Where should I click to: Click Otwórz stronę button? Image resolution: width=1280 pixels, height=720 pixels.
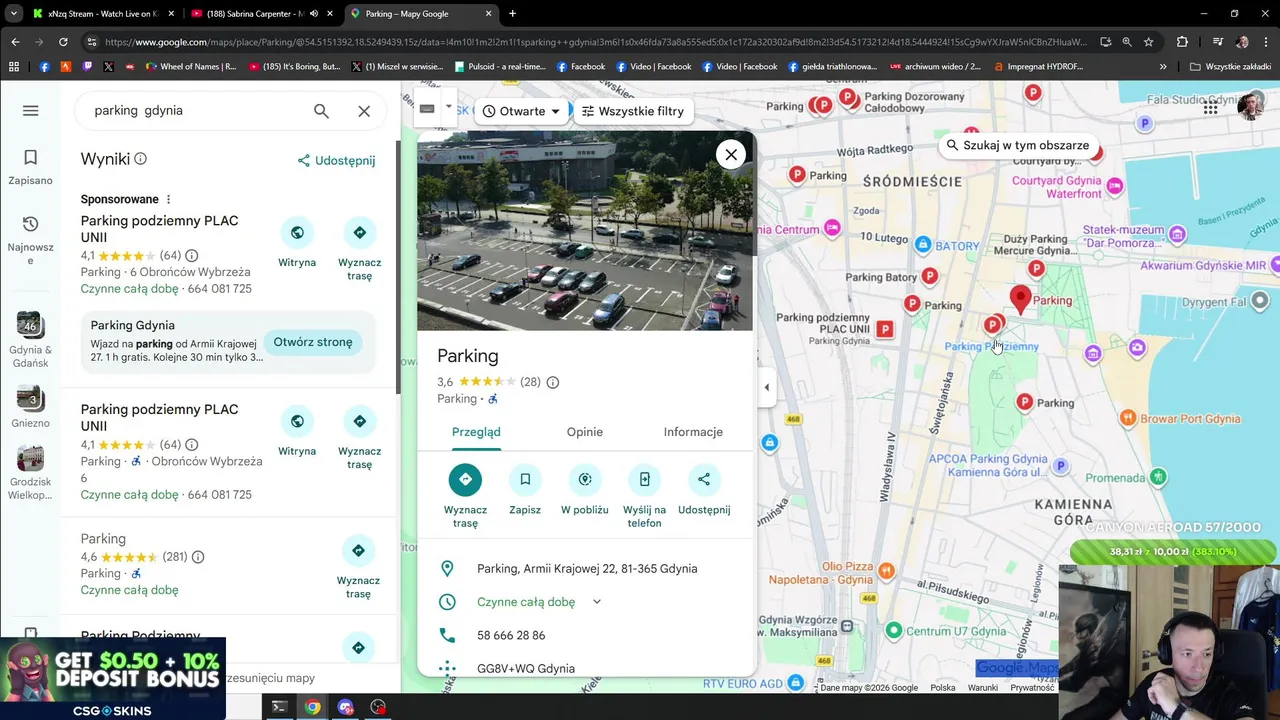pyautogui.click(x=313, y=342)
